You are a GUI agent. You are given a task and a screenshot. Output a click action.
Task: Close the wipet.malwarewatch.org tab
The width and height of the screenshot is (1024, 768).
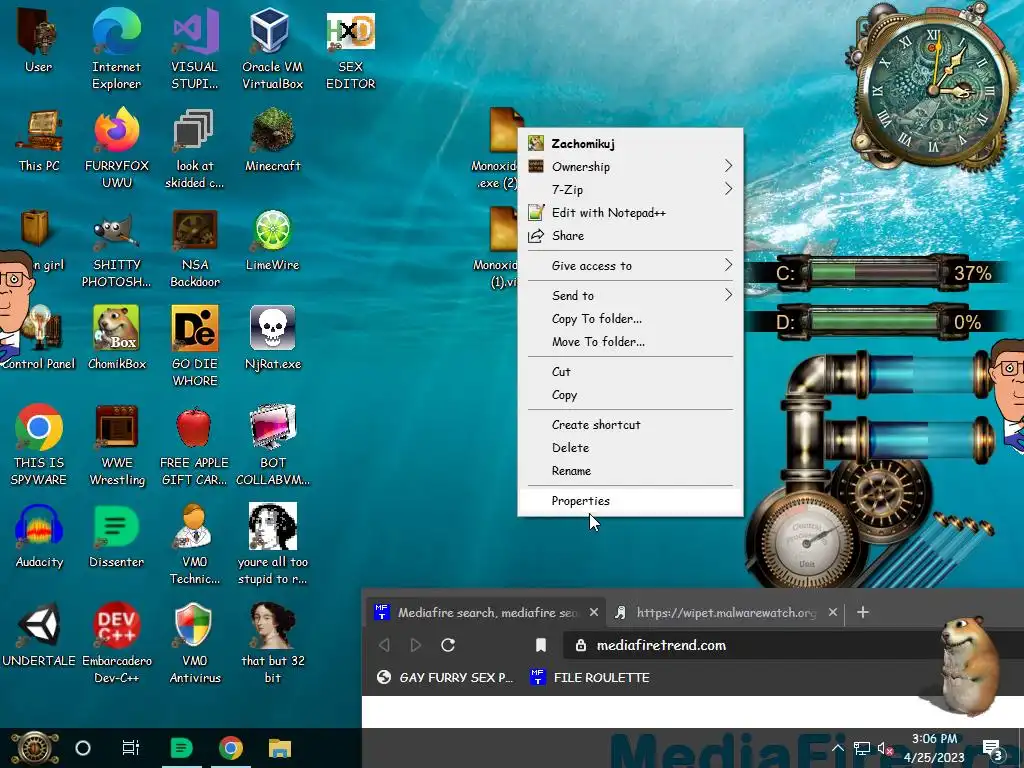833,613
